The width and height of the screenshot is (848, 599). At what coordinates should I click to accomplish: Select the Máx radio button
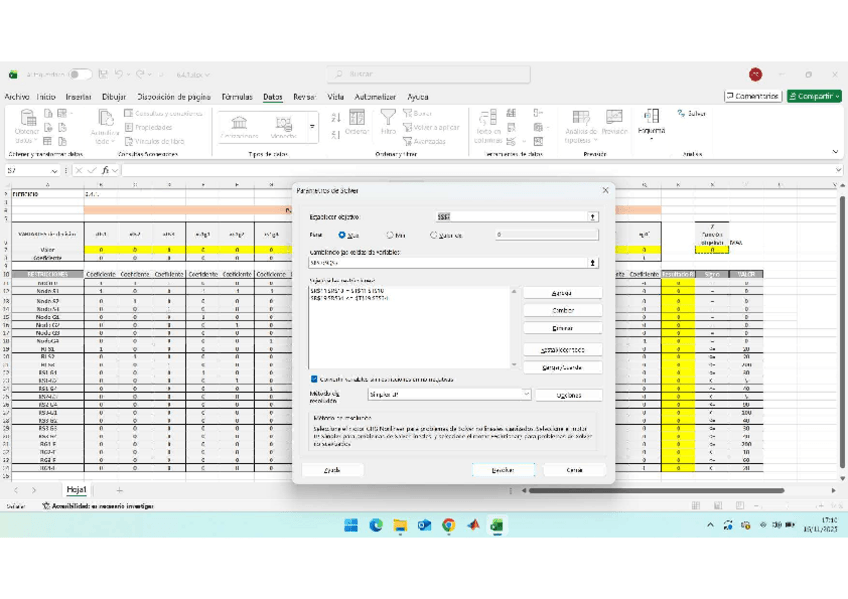tap(342, 235)
